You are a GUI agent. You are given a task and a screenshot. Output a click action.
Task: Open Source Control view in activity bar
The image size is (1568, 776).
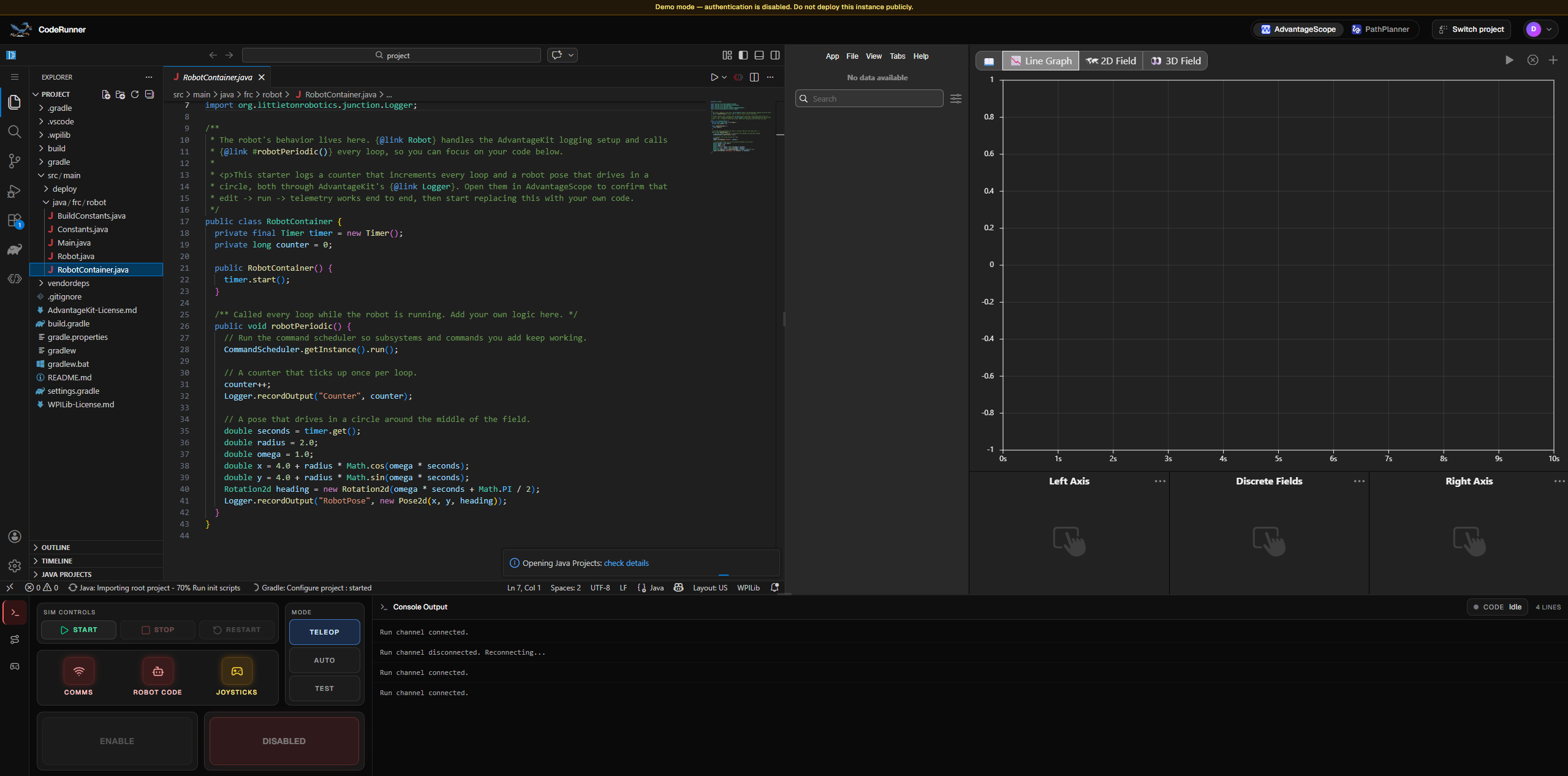15,161
